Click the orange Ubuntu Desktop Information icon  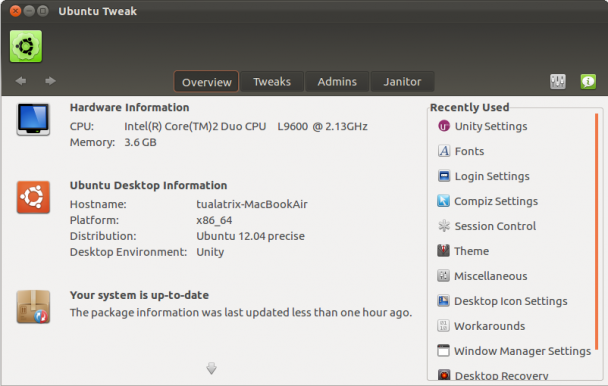tap(33, 197)
